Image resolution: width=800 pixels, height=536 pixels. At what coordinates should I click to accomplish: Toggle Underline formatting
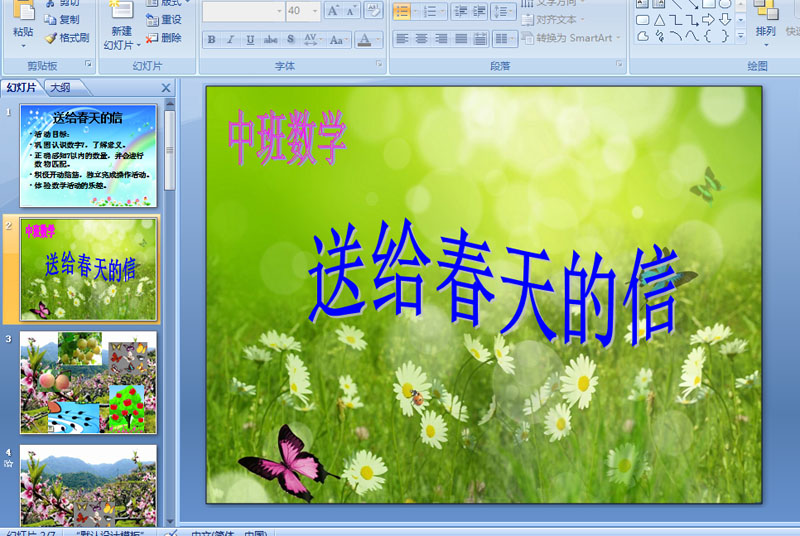click(x=250, y=39)
